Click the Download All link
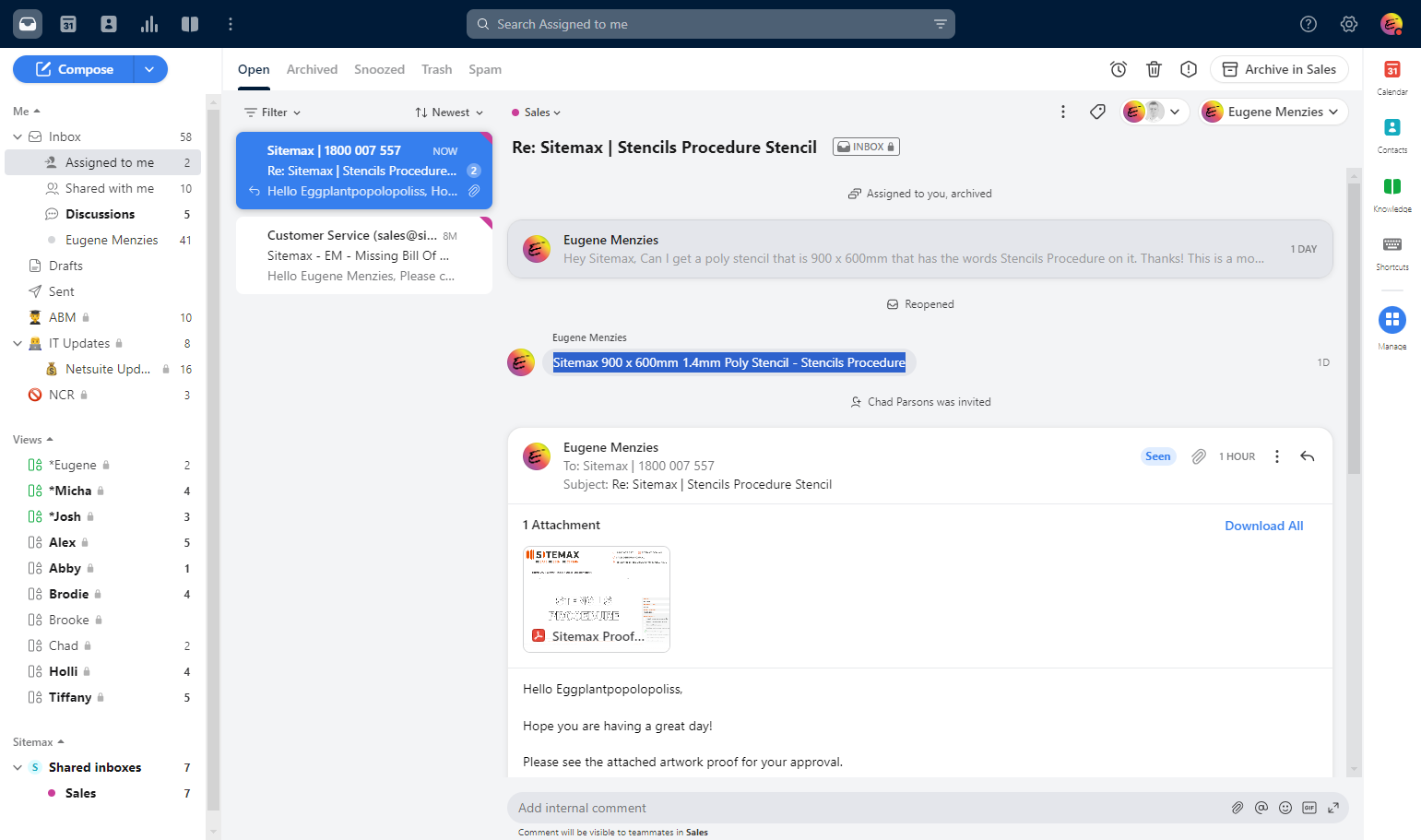Image resolution: width=1421 pixels, height=840 pixels. click(x=1264, y=526)
